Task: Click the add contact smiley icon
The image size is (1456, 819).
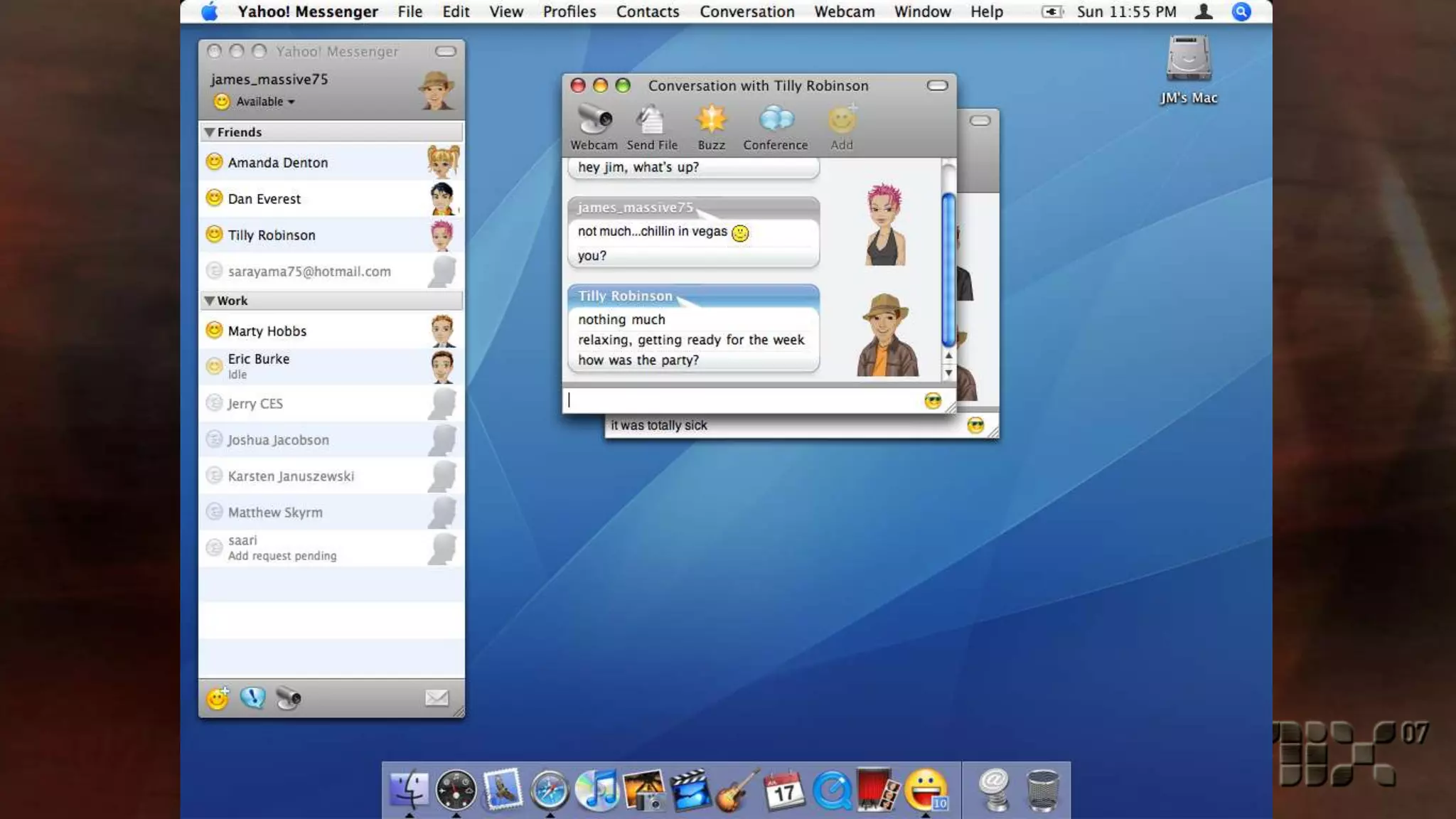Action: [218, 698]
